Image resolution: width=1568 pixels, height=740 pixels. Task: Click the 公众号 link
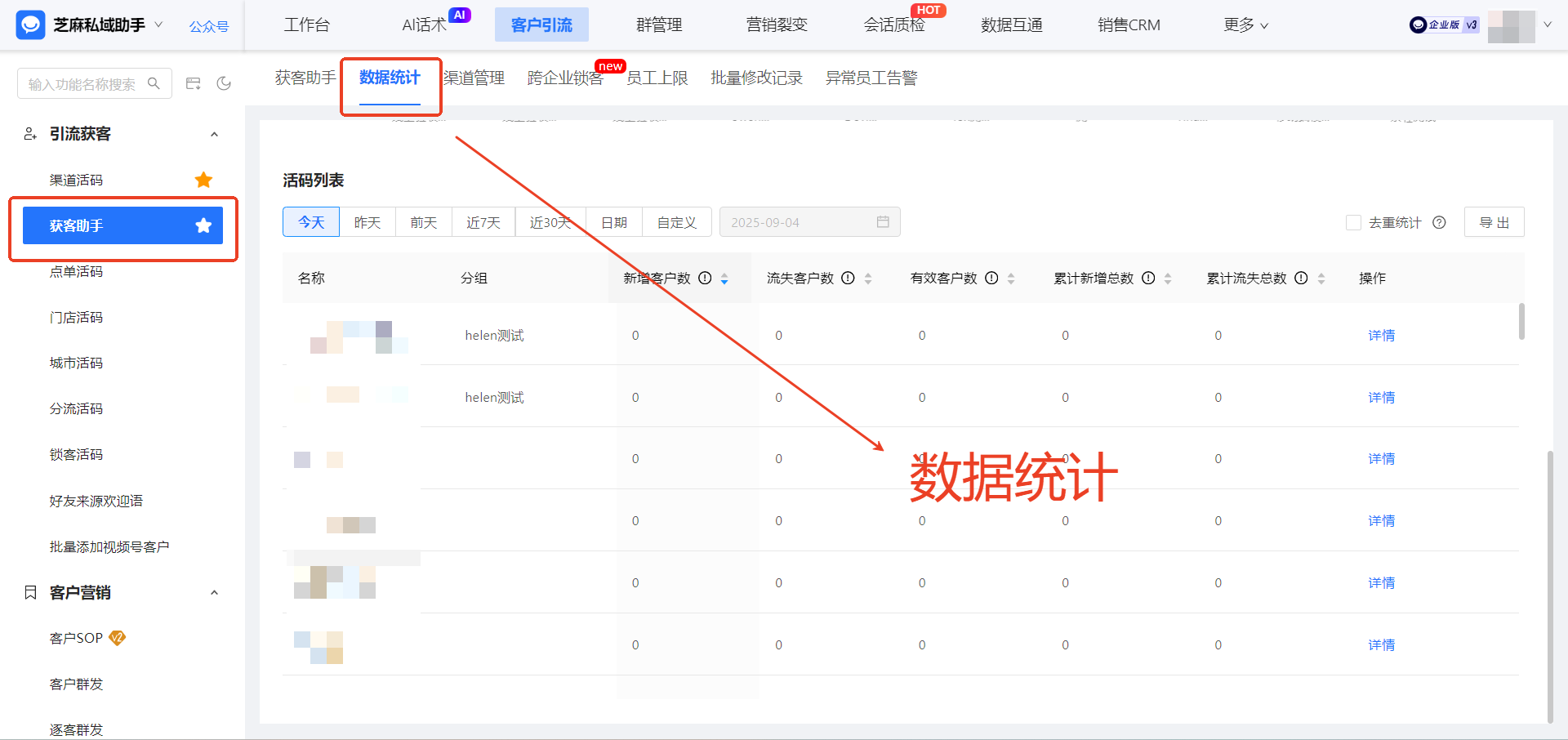tap(209, 27)
